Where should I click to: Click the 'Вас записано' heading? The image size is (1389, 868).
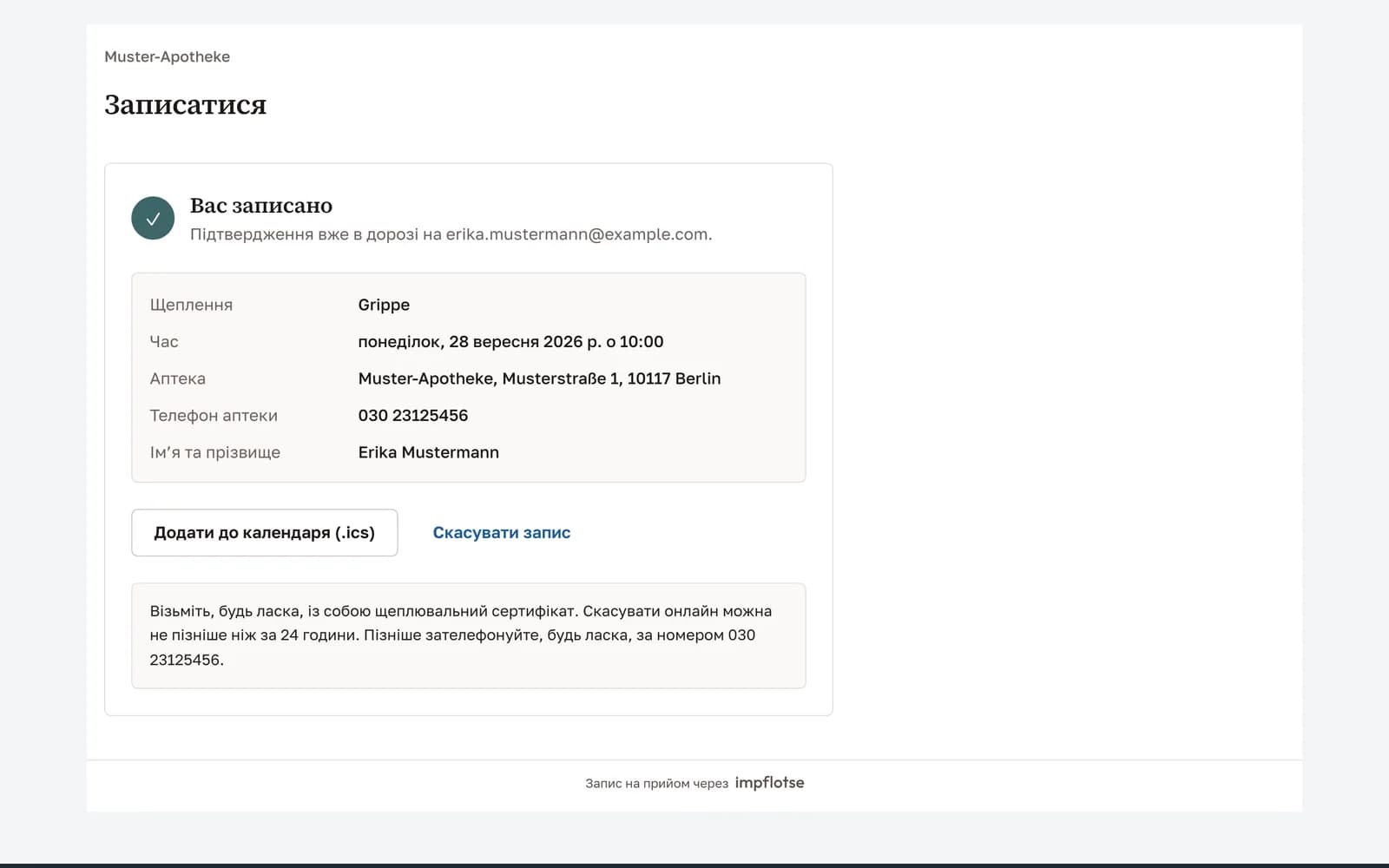click(261, 206)
